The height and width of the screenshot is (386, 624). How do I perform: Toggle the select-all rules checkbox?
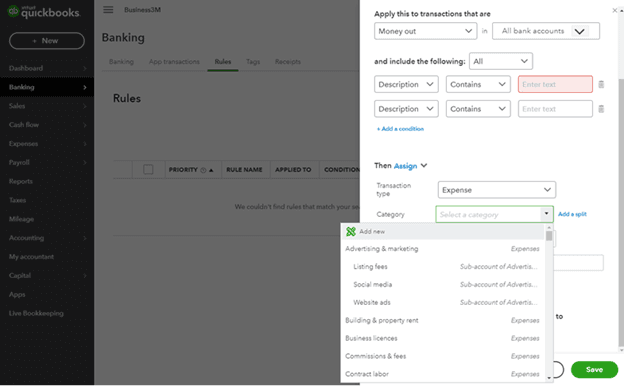click(148, 170)
